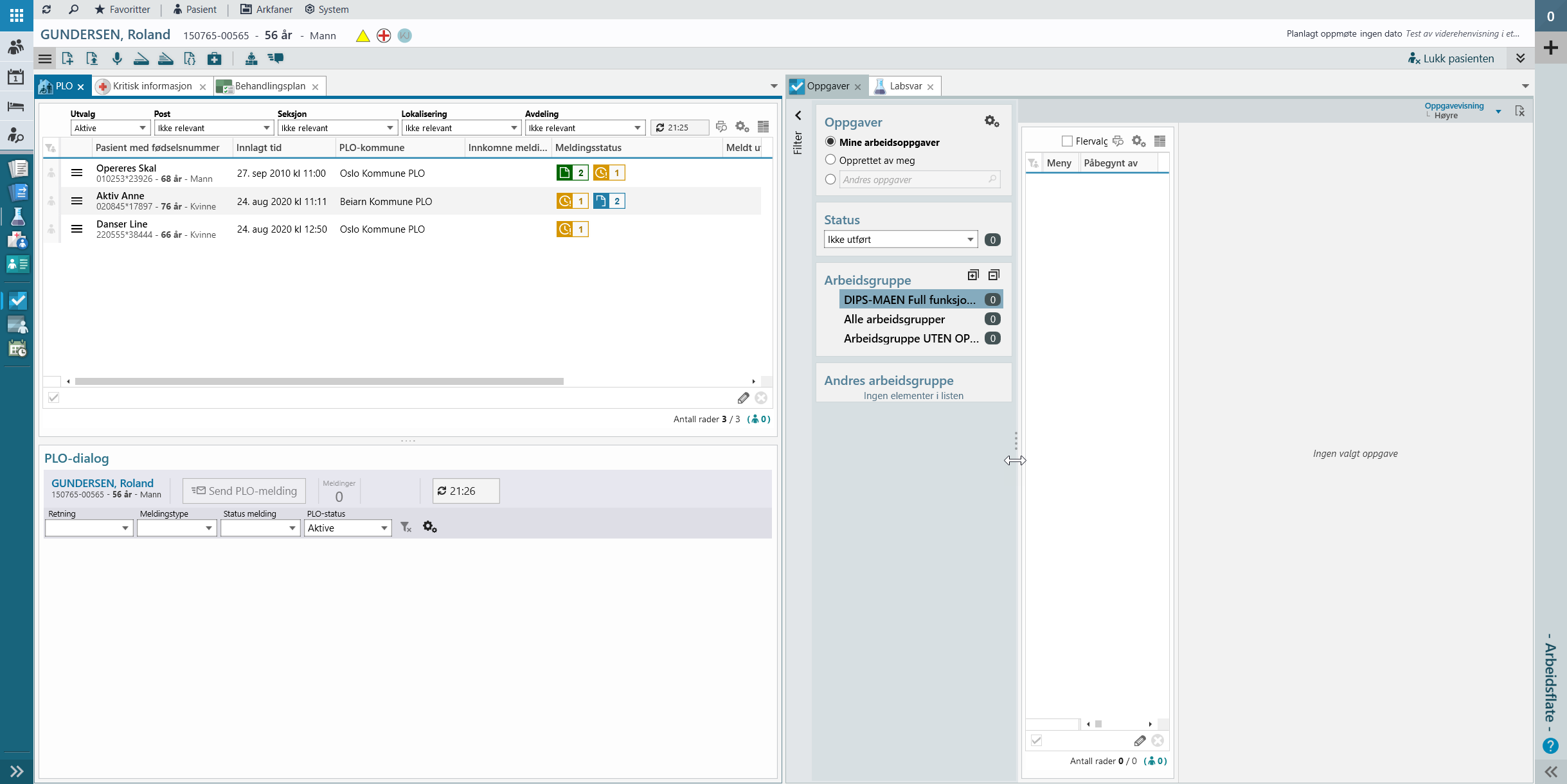This screenshot has height=784, width=1567.
Task: Click the horizontal scrollbar of the patient list
Action: 319,382
